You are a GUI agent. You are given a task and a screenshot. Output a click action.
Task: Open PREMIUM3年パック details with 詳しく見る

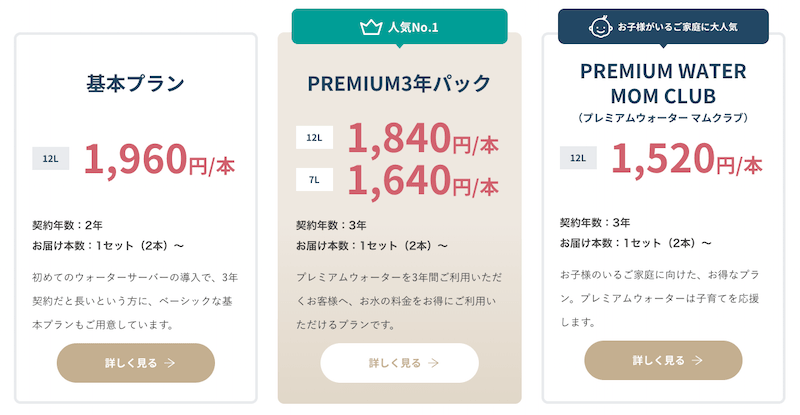pyautogui.click(x=399, y=363)
